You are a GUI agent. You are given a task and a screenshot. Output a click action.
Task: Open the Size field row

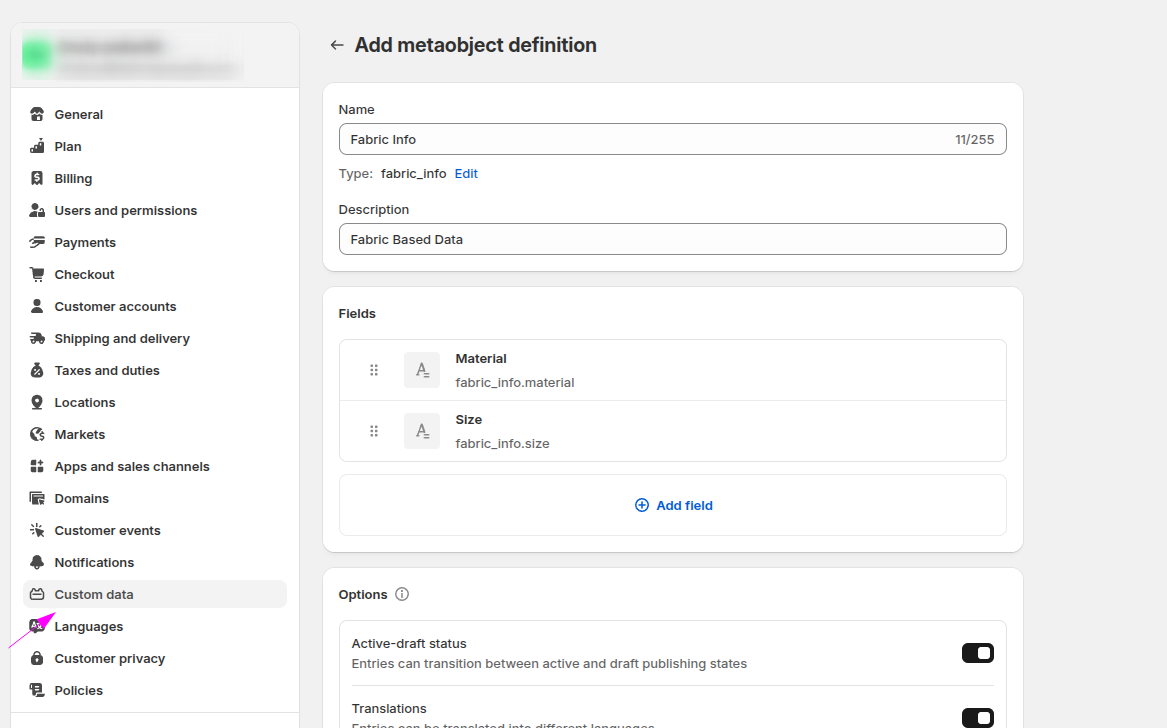pos(700,431)
